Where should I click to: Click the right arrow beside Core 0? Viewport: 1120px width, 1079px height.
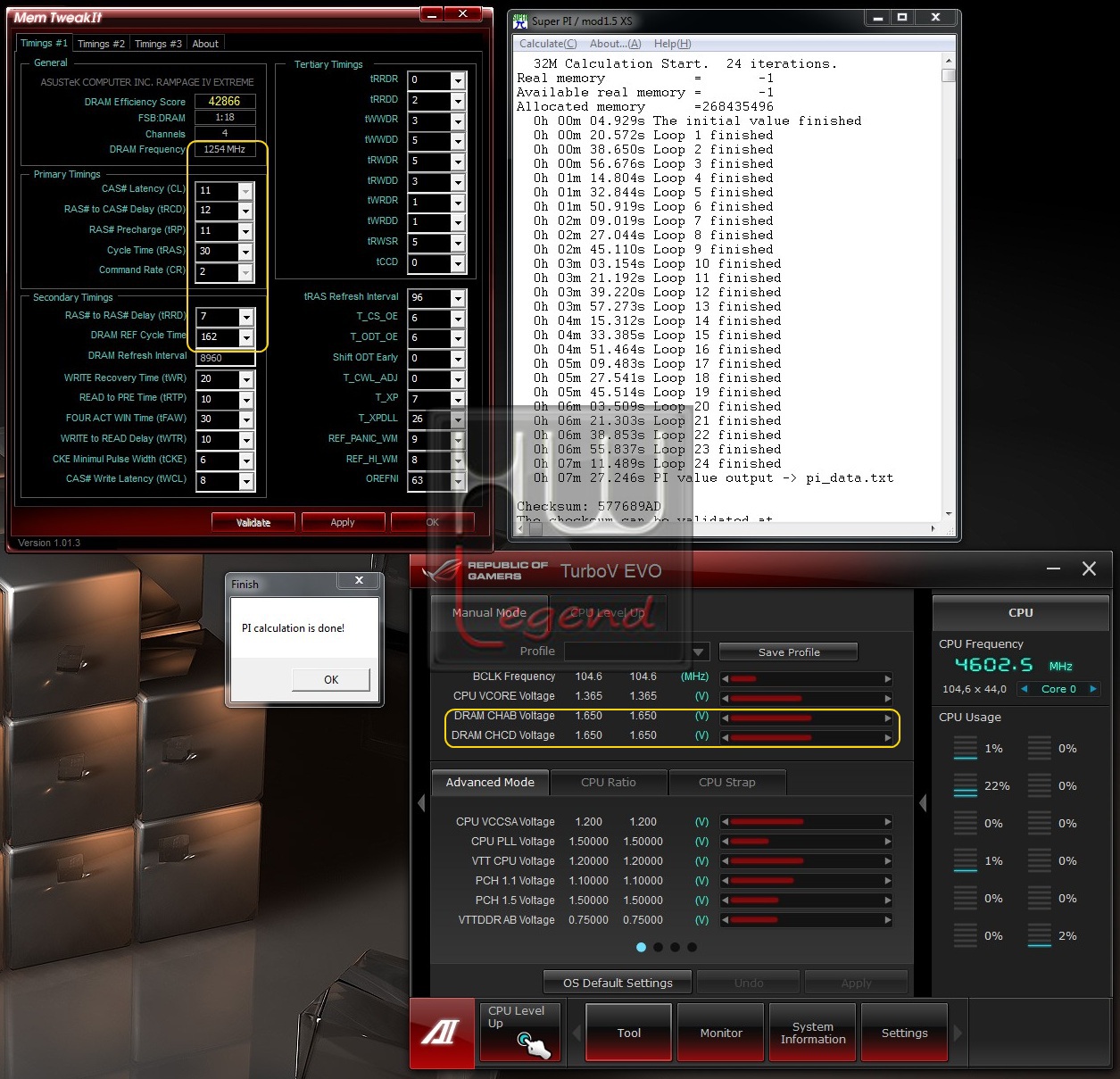coord(1093,689)
